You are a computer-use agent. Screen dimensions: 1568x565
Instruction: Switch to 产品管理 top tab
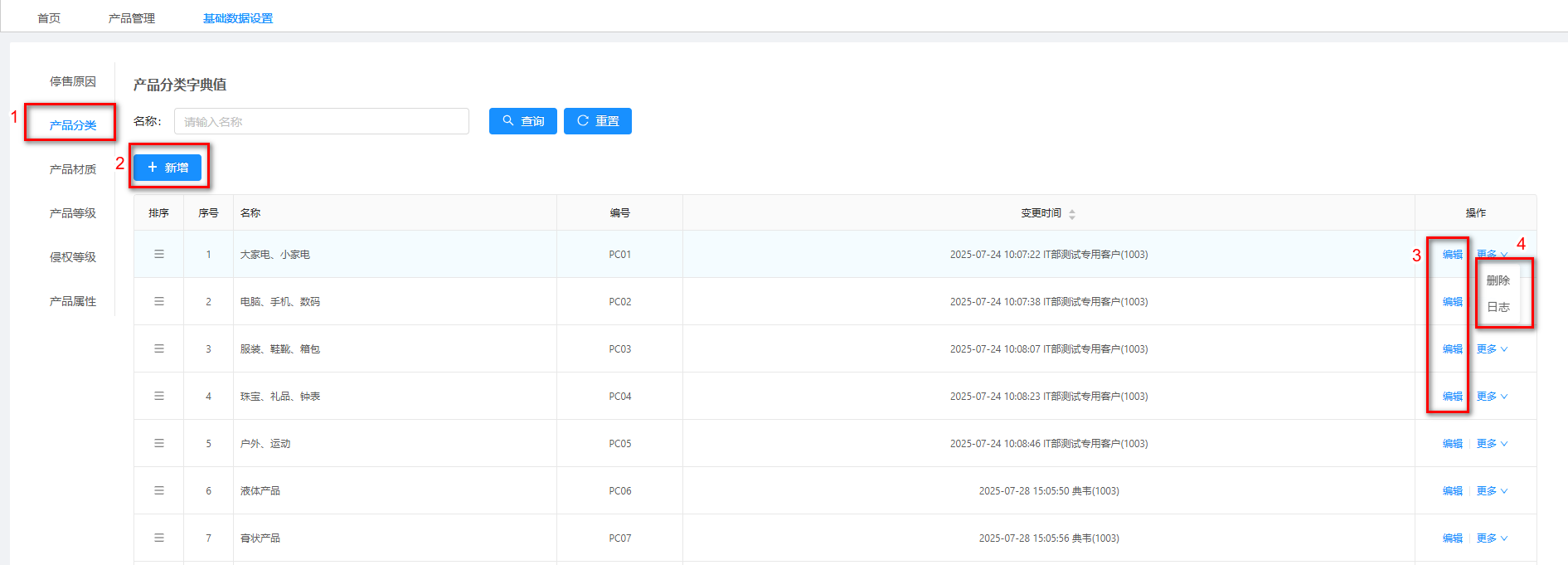point(131,18)
